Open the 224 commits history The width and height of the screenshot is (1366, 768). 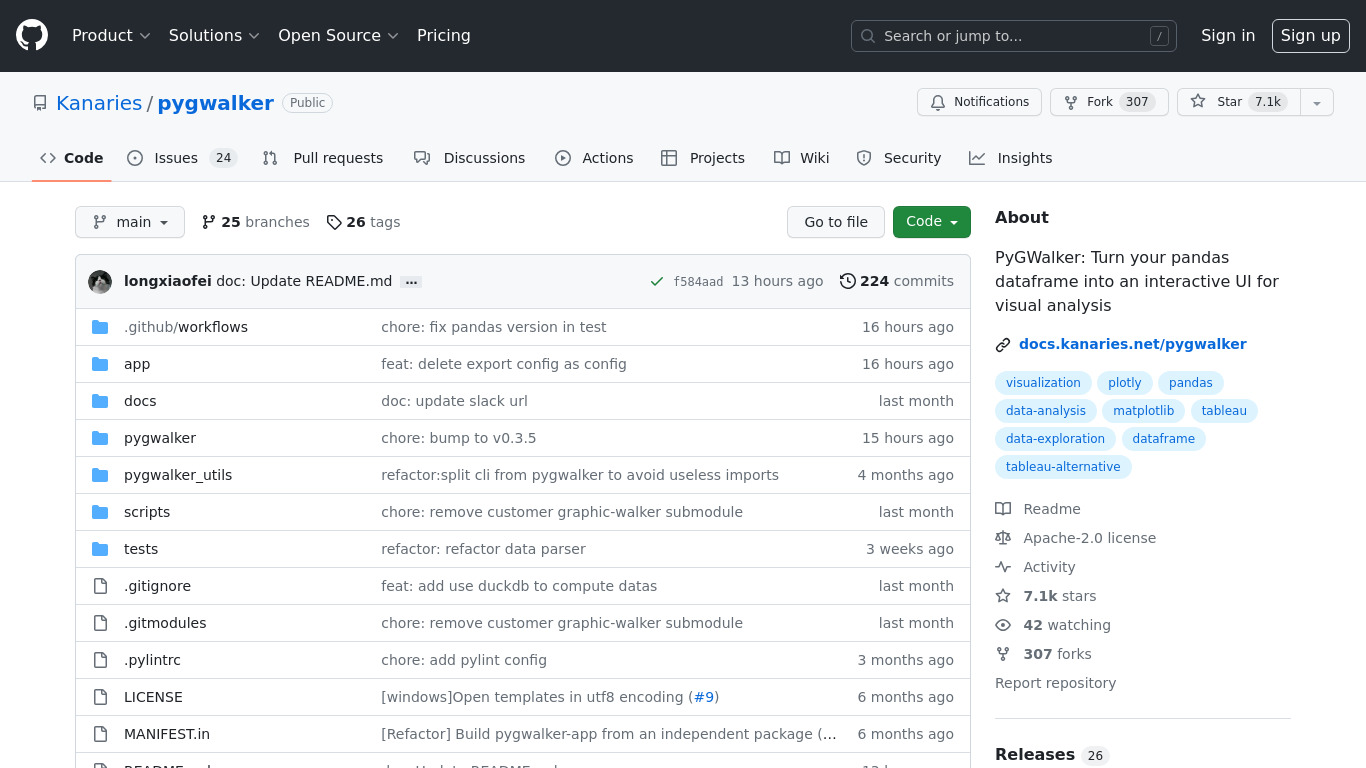[x=897, y=281]
